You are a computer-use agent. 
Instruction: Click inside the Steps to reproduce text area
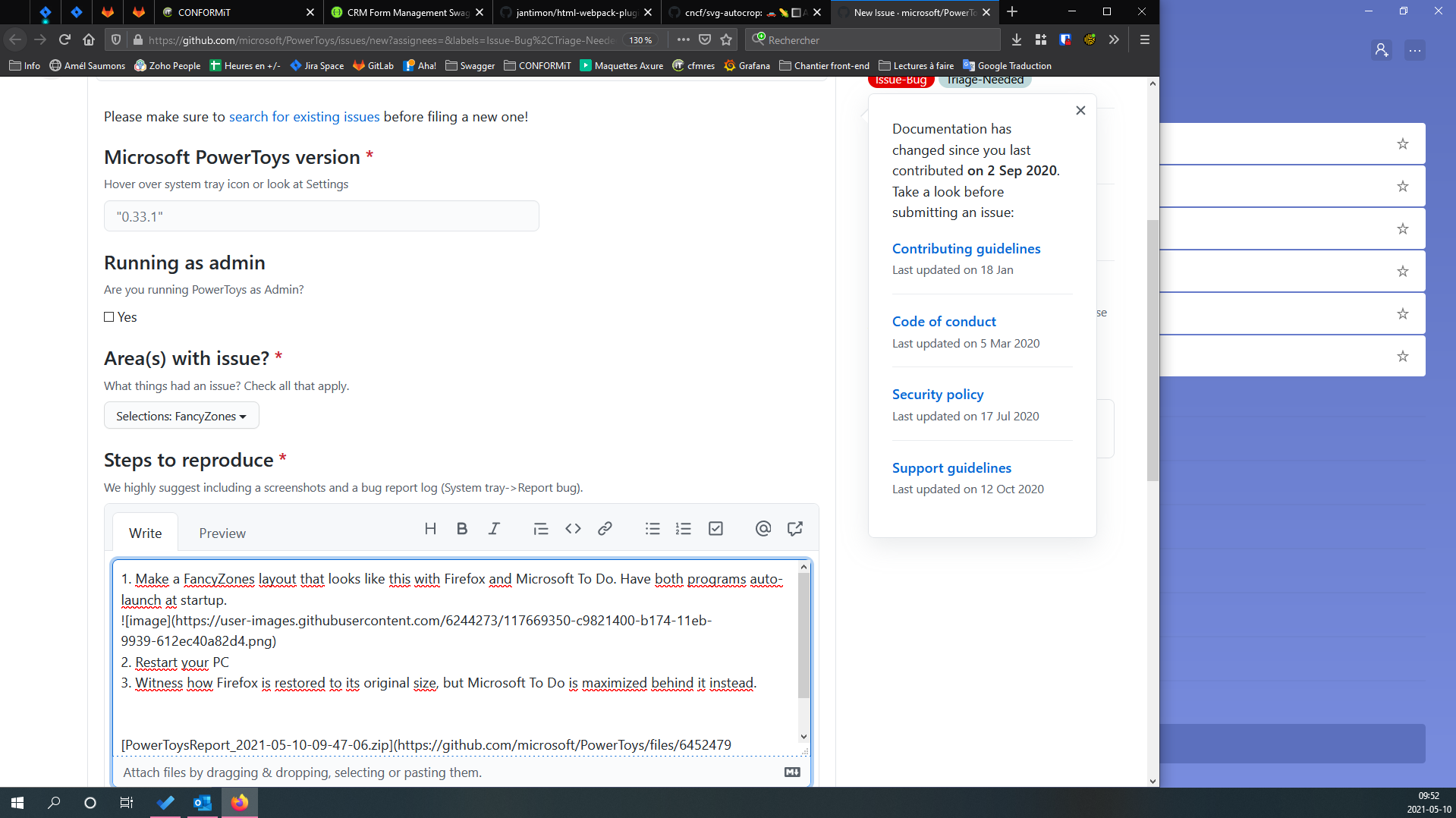455,660
